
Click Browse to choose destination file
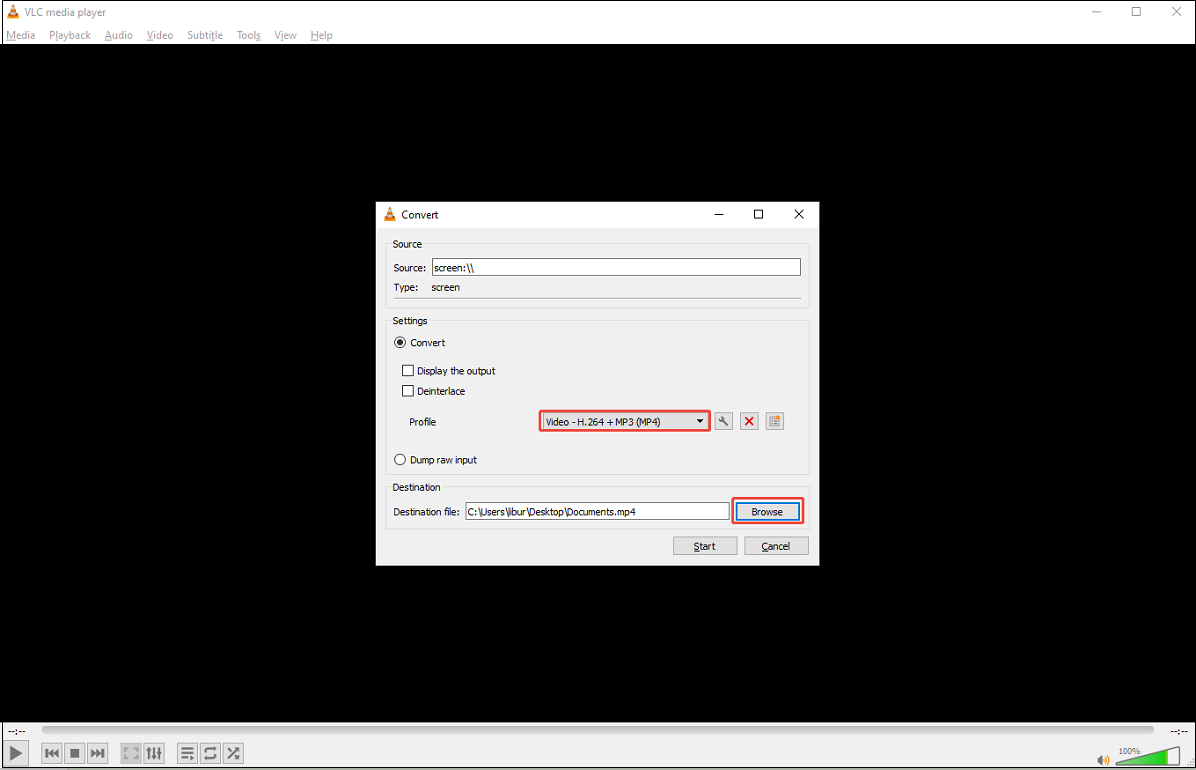[767, 511]
